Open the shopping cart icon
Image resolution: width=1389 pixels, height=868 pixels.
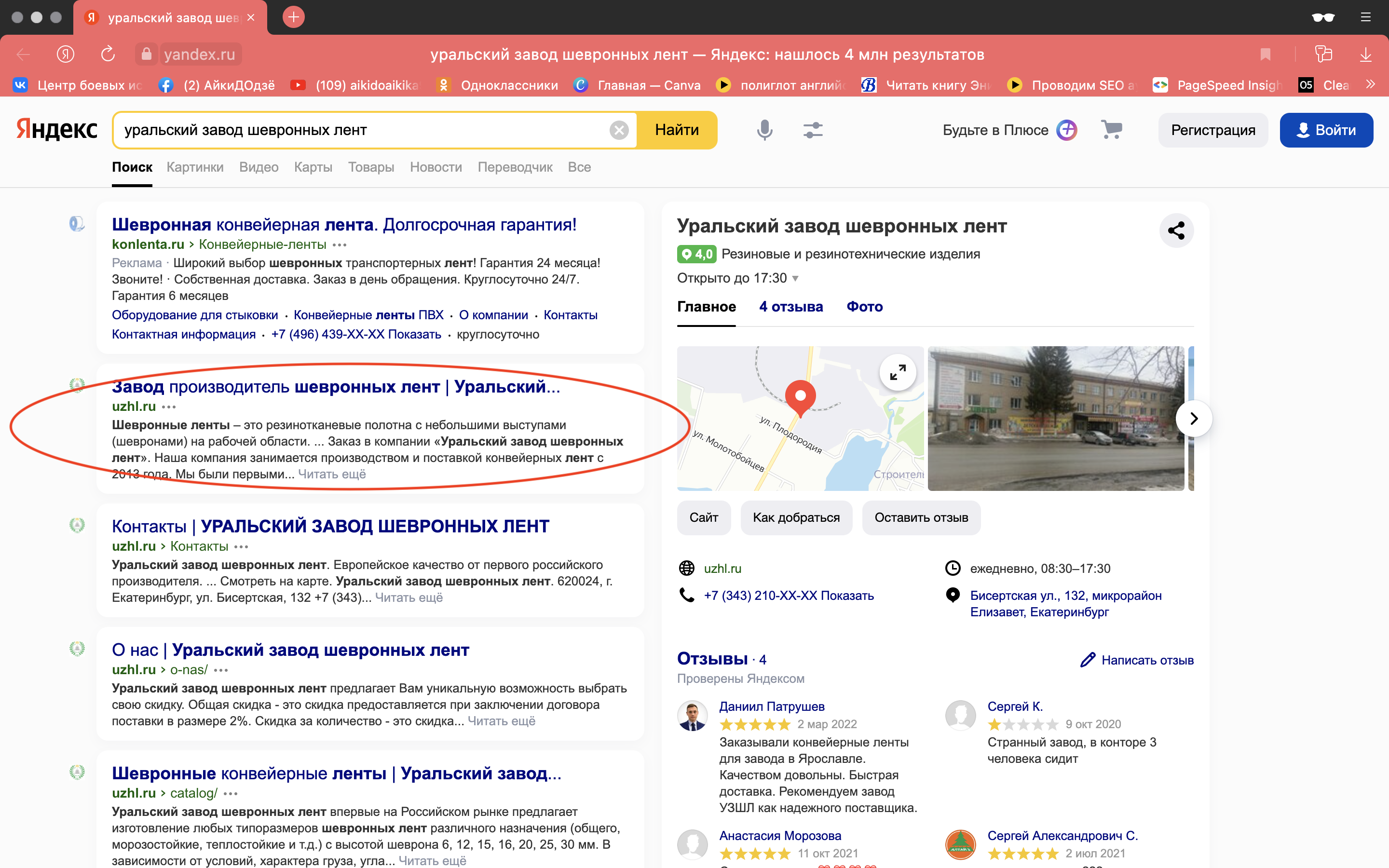coord(1111,130)
